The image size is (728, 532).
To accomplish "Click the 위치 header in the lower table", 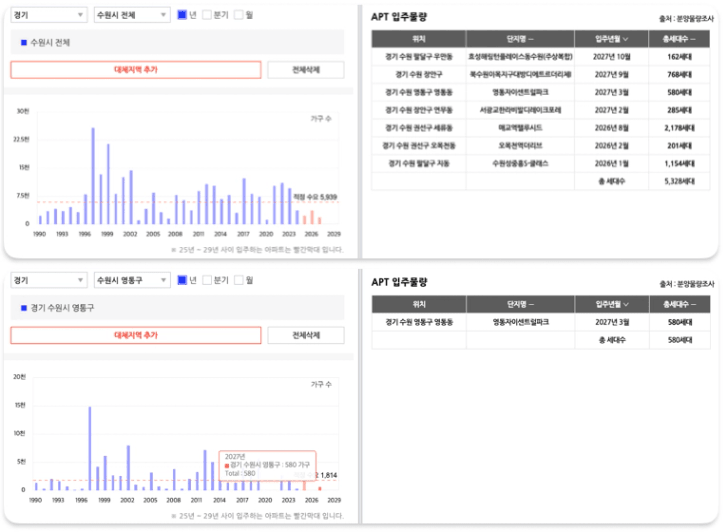I will tap(419, 305).
